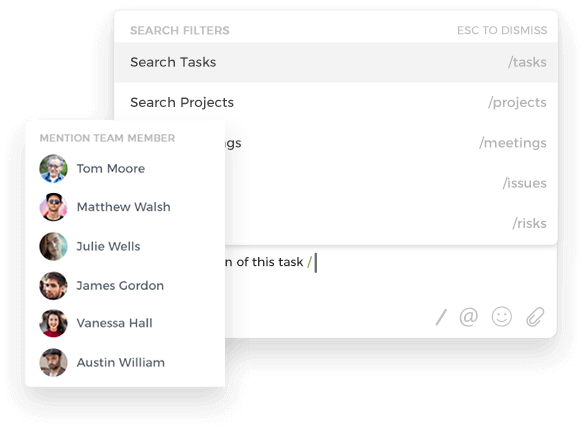Viewport: 584px width, 427px height.
Task: Pick James Gordon's avatar image
Action: click(x=53, y=286)
